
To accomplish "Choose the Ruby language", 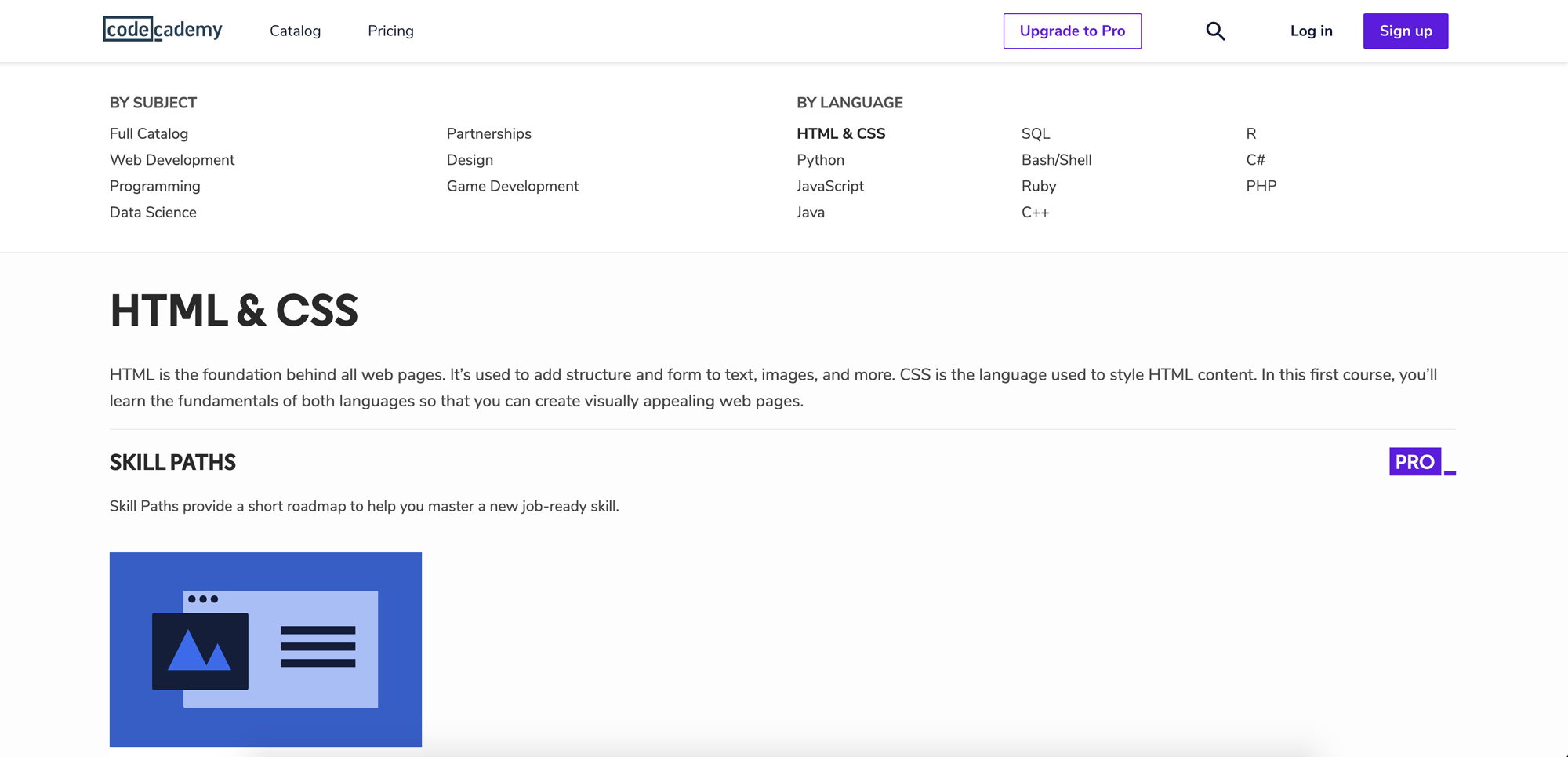I will point(1039,187).
